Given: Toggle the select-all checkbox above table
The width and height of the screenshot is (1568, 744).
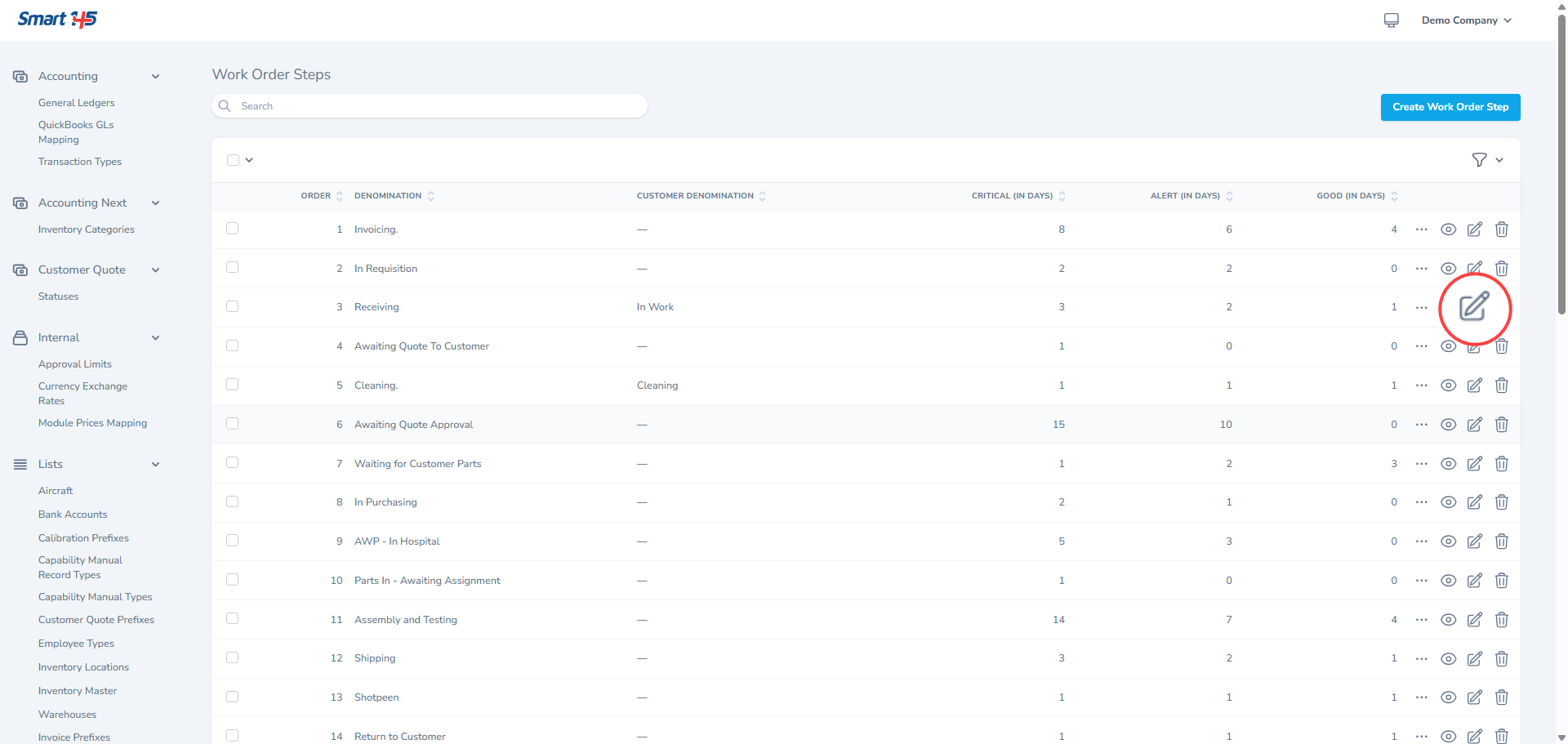Looking at the screenshot, I should [x=234, y=160].
